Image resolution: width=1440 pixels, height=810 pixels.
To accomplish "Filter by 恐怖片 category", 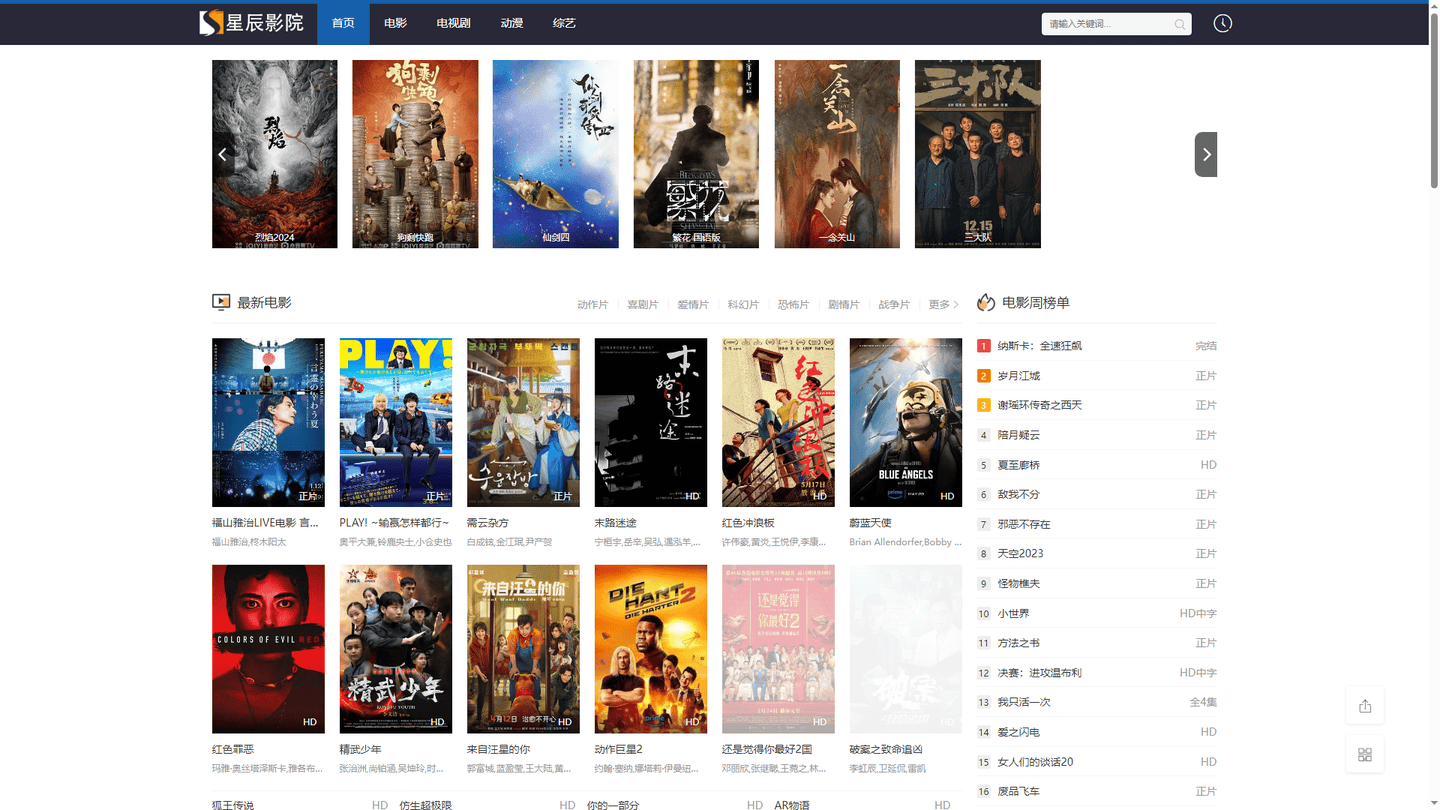I will (793, 304).
